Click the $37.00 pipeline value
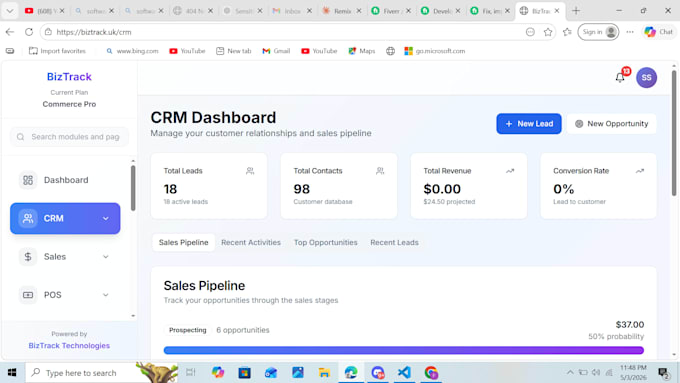680x383 pixels. (x=630, y=324)
